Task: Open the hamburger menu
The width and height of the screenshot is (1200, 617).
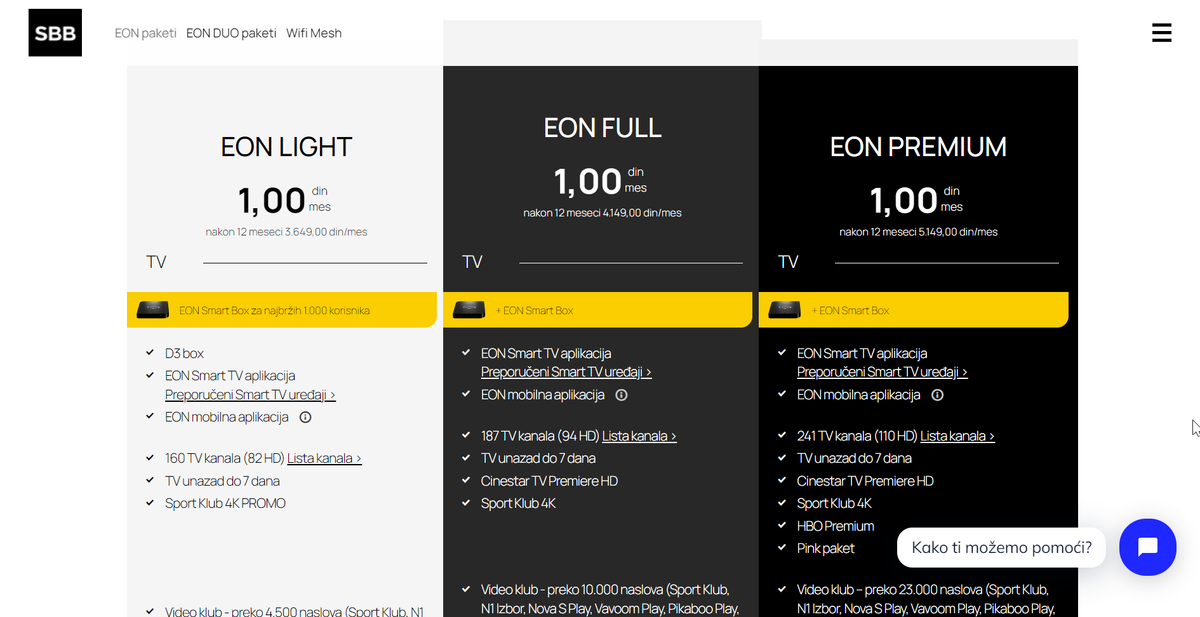Action: pyautogui.click(x=1161, y=33)
